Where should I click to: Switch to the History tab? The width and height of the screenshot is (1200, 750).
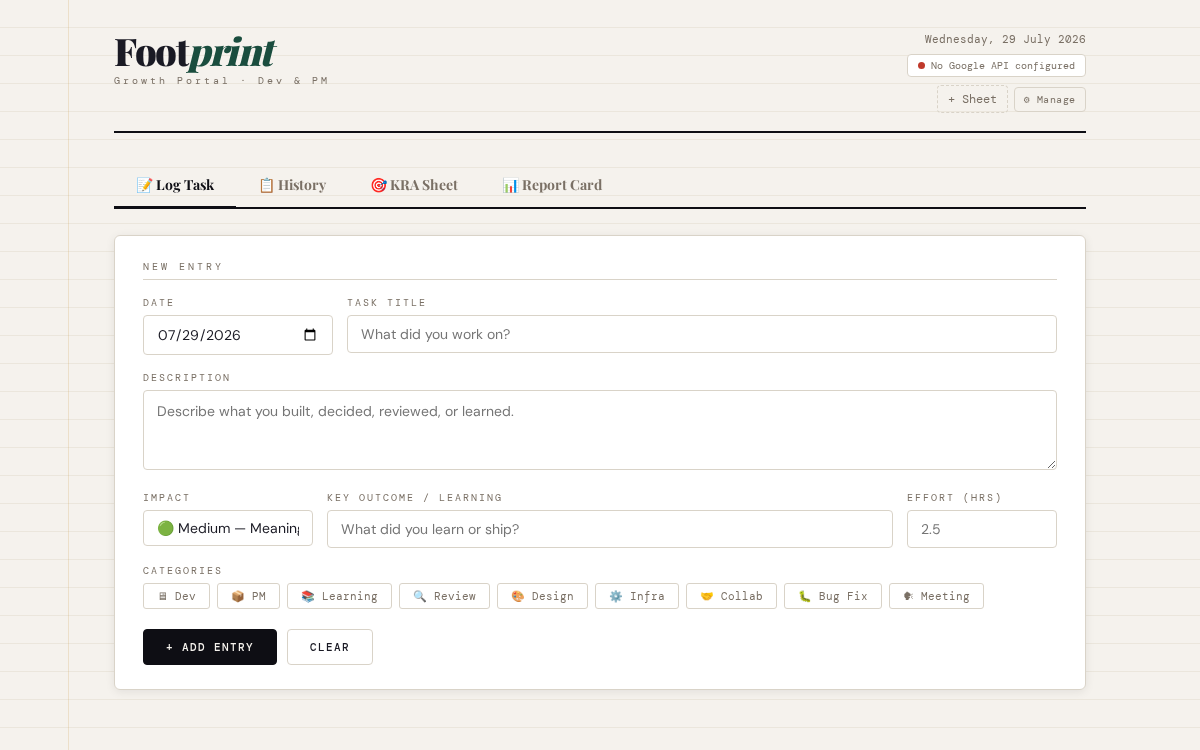tap(292, 185)
